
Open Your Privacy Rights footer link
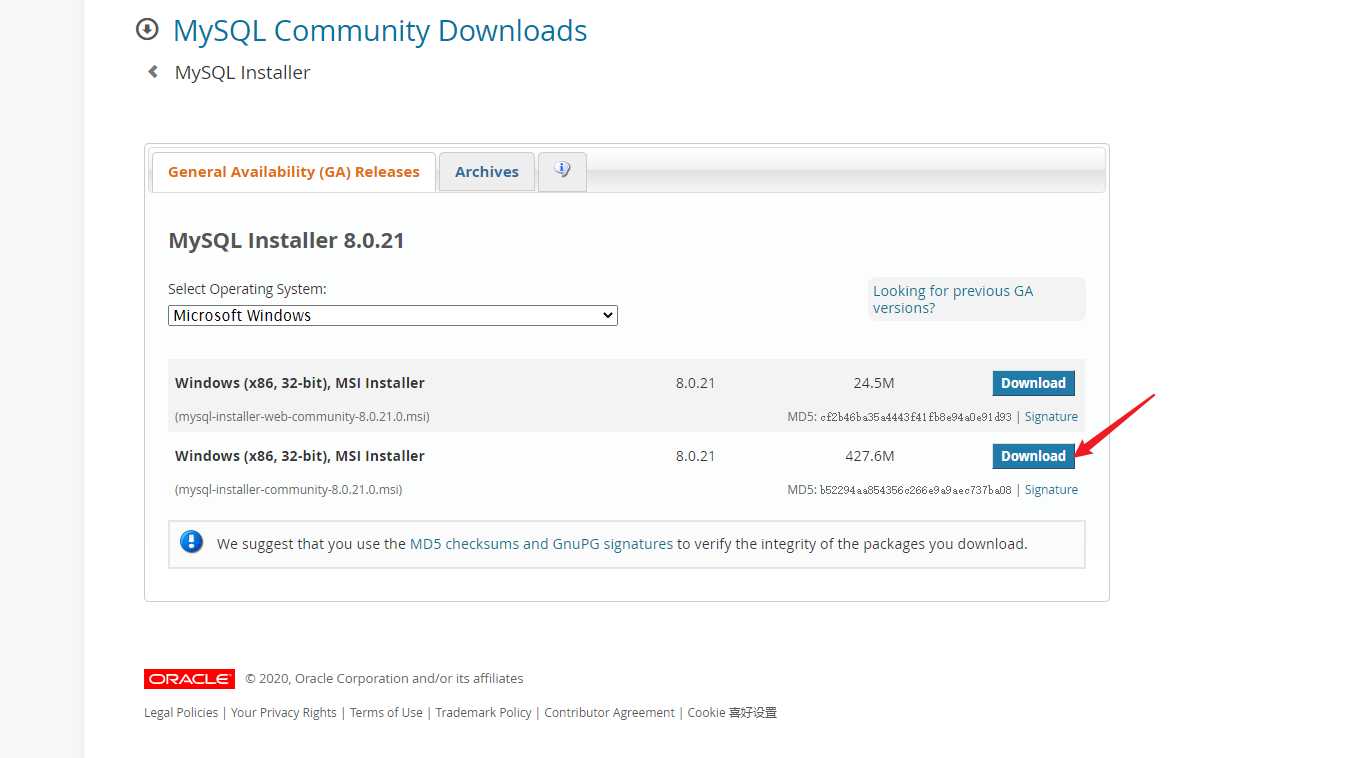pos(284,713)
